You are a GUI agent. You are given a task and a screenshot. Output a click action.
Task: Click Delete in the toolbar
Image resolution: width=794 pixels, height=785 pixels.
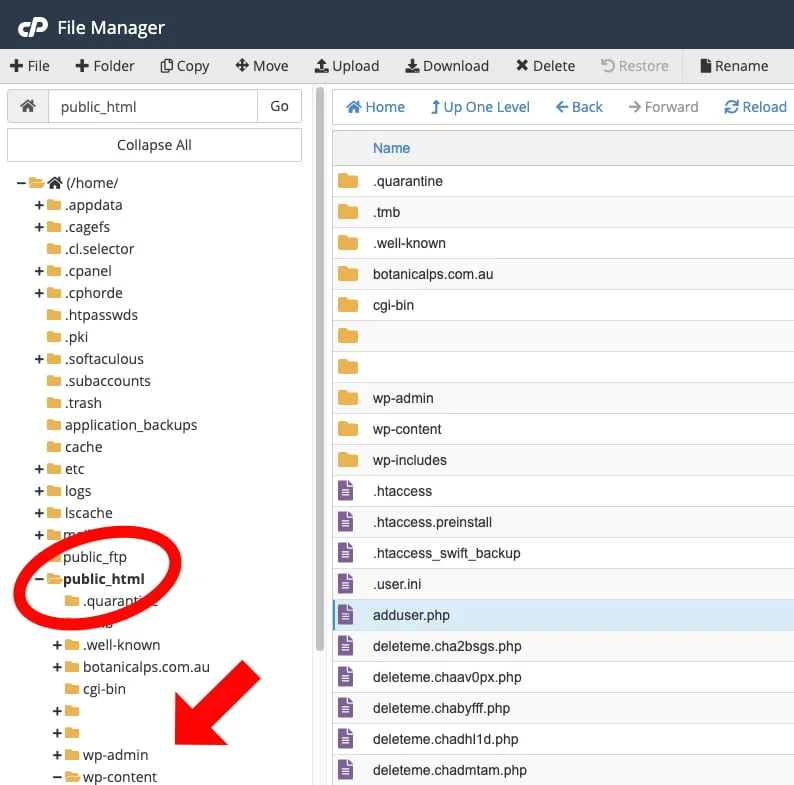click(545, 66)
